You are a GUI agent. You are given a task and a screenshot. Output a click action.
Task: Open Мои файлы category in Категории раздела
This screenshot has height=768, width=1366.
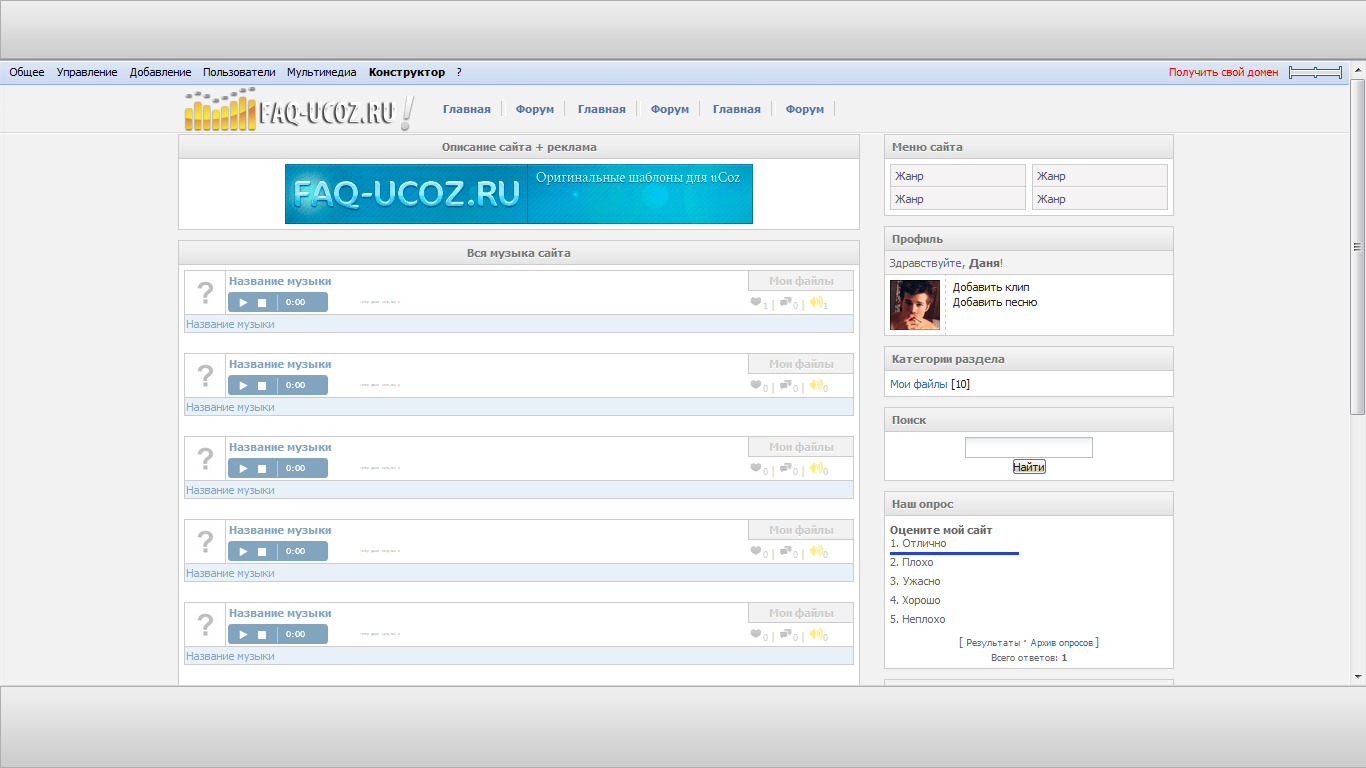click(919, 384)
